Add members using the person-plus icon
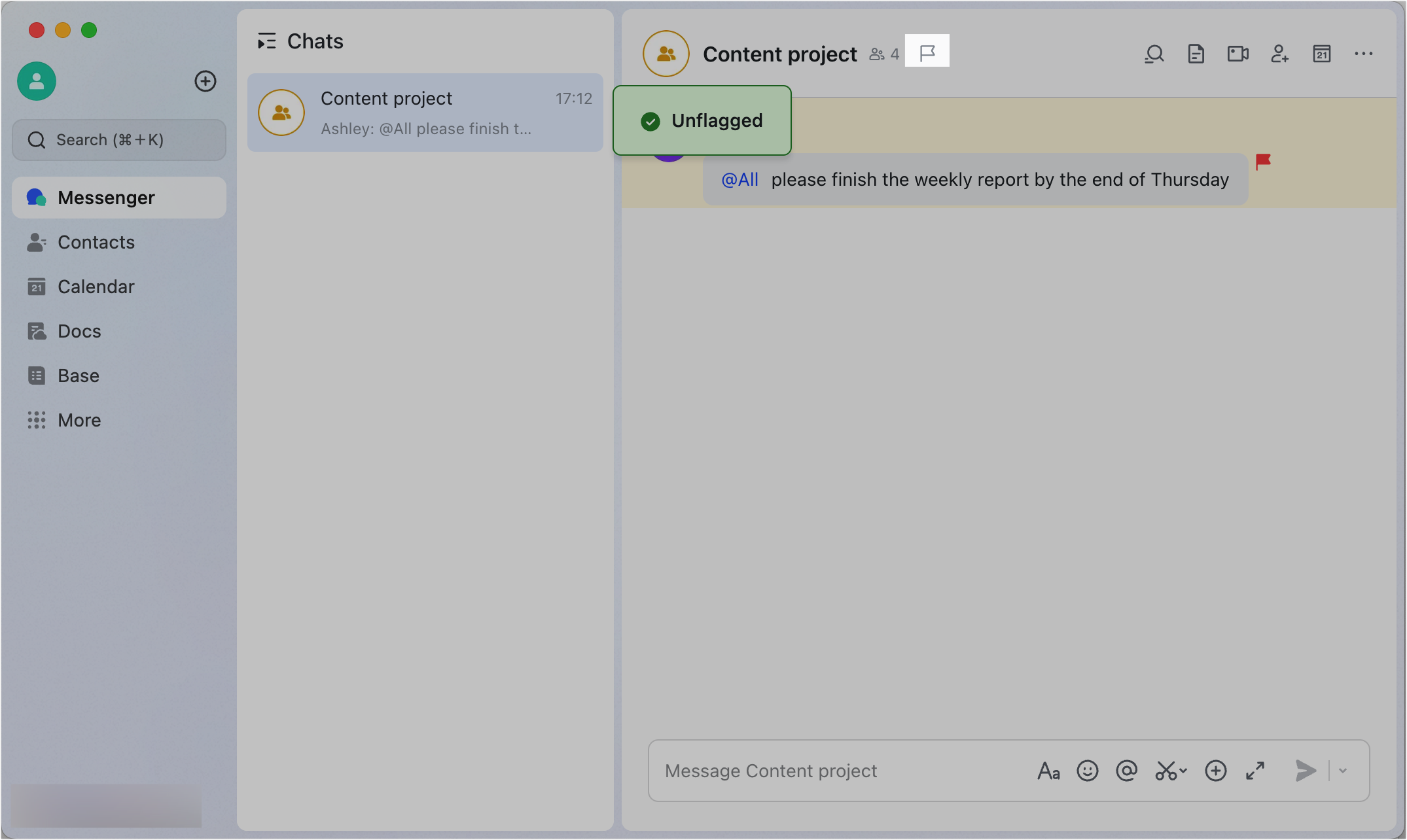Screen dimensions: 1407x840 pyautogui.click(x=1279, y=54)
